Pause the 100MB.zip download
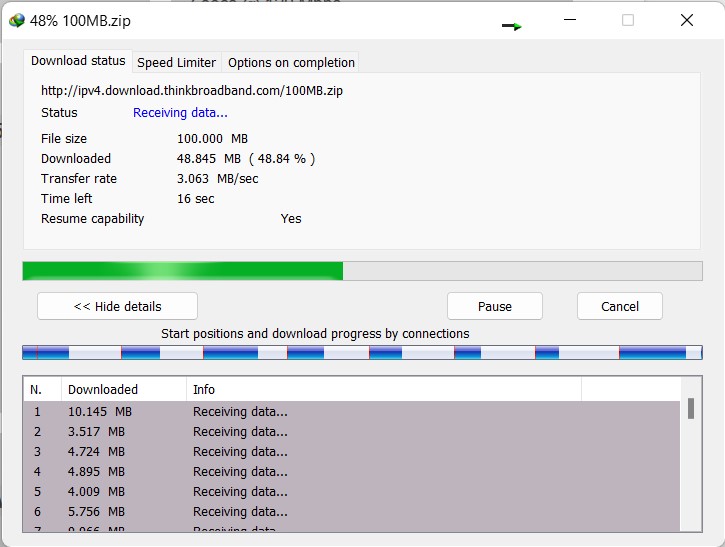The image size is (725, 547). tap(495, 306)
